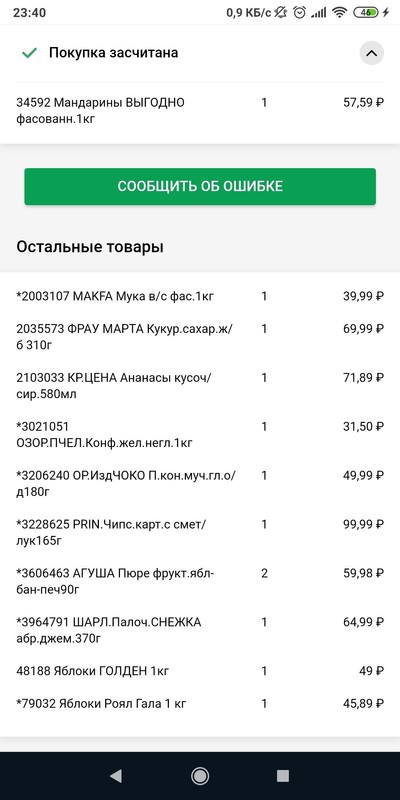Select the PRIN. Чипсы item row

pyautogui.click(x=200, y=533)
